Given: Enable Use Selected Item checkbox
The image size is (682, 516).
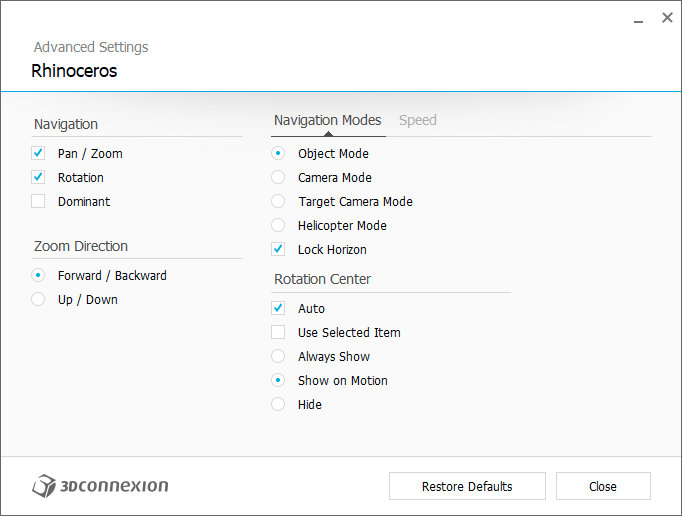Looking at the screenshot, I should point(278,332).
